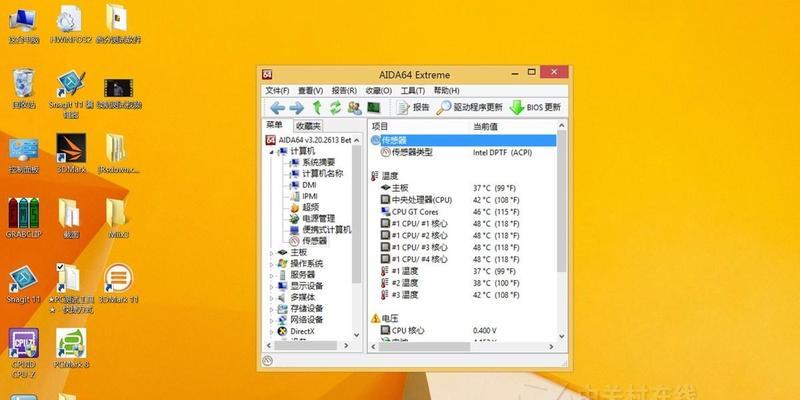Viewport: 800px width, 400px height.
Task: Click the tree panel vertical scrollbar
Action: point(357,214)
